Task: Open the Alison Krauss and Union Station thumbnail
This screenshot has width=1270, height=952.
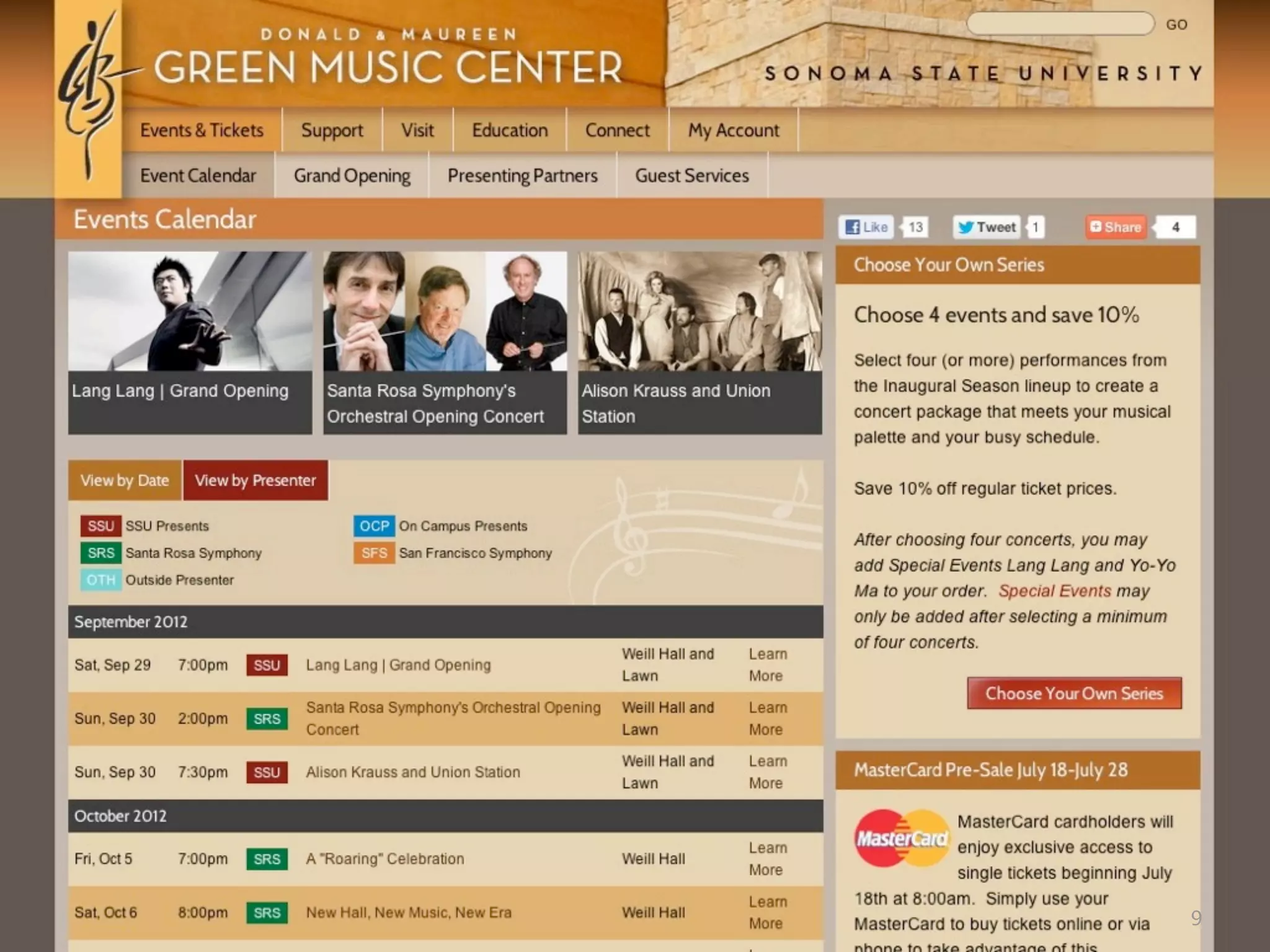Action: click(700, 342)
